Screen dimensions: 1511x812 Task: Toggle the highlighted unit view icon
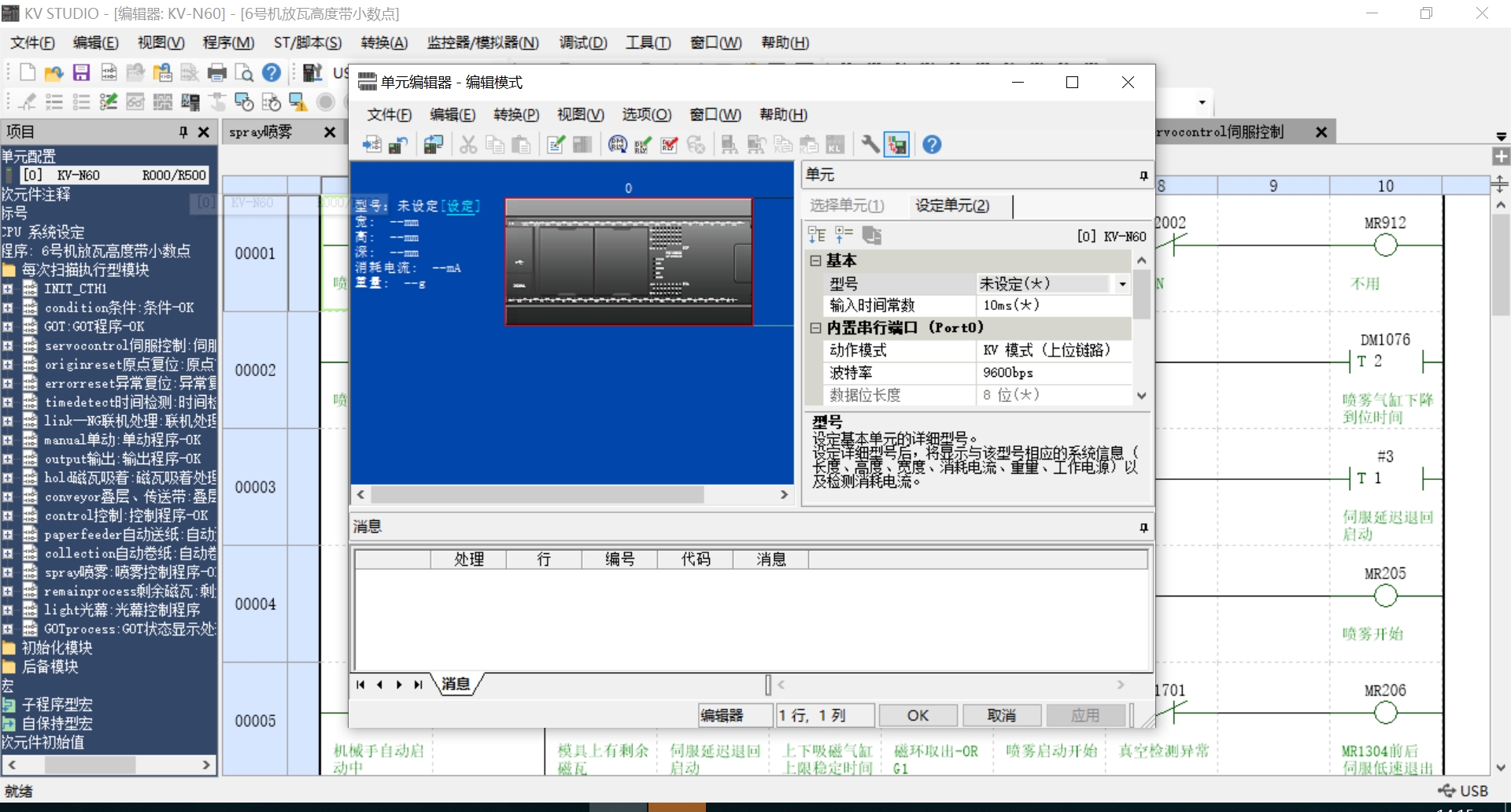click(896, 145)
